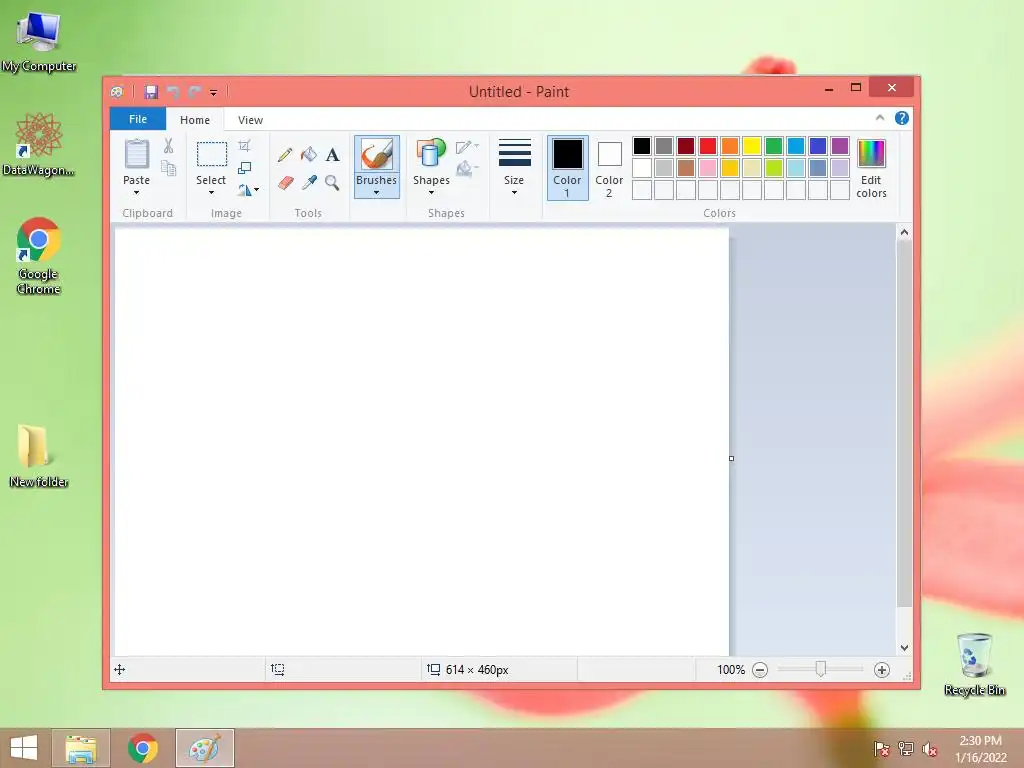Select the Color picker eyedropper tool
This screenshot has height=768, width=1024.
pos(309,182)
